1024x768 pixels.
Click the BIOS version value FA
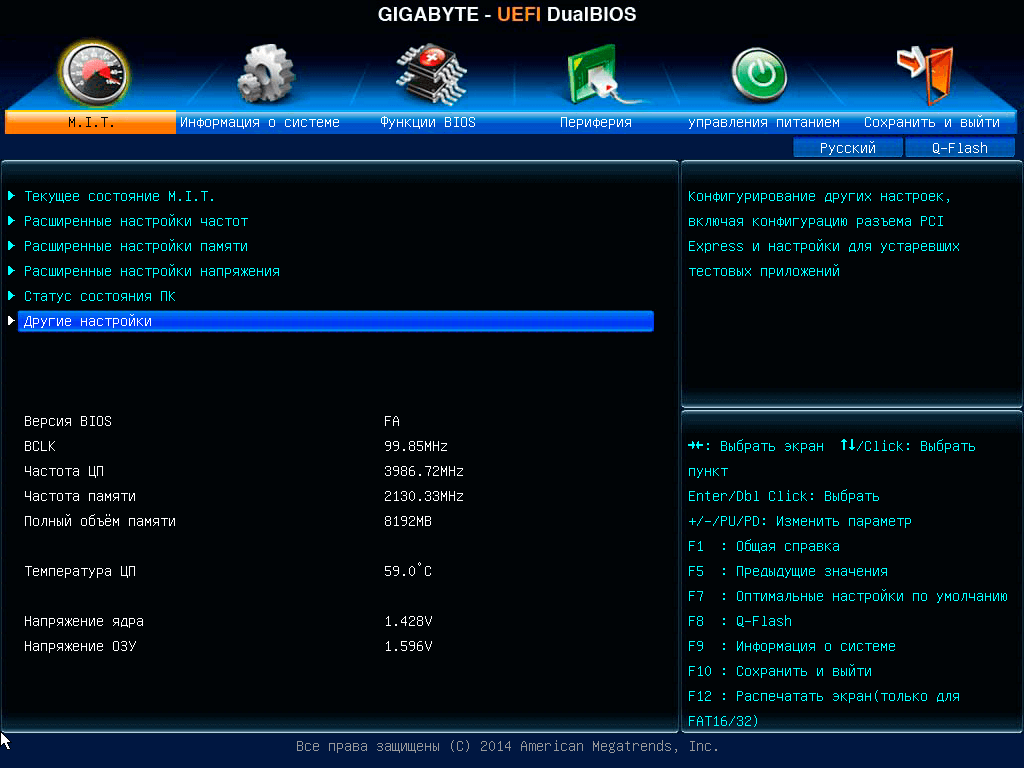(x=392, y=421)
